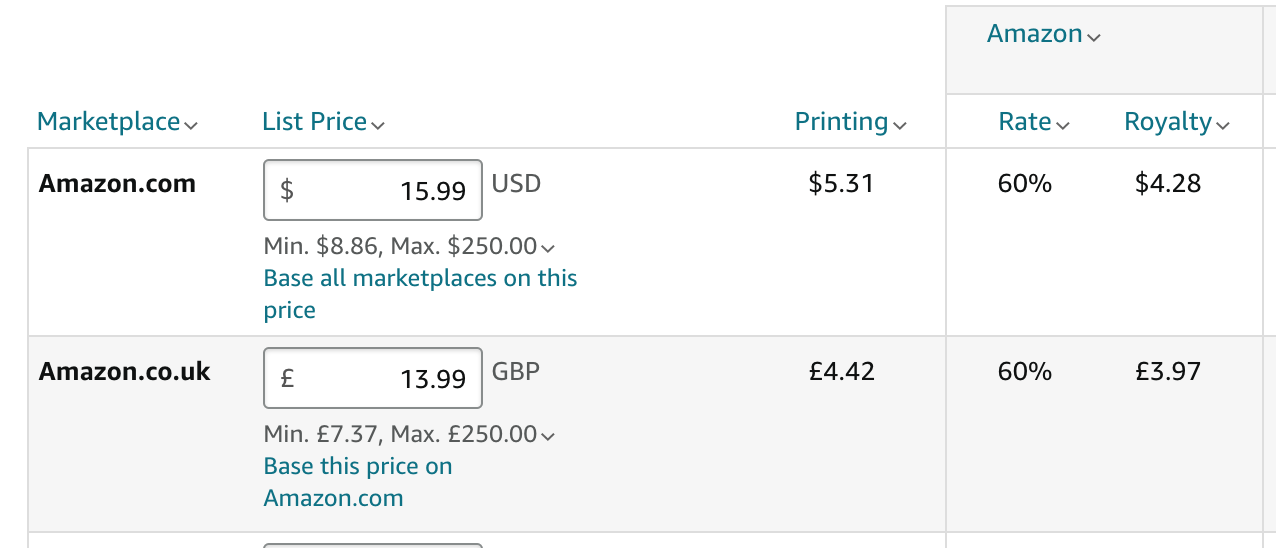Click the chevron icon beside List Price
The height and width of the screenshot is (548, 1276).
point(378,125)
